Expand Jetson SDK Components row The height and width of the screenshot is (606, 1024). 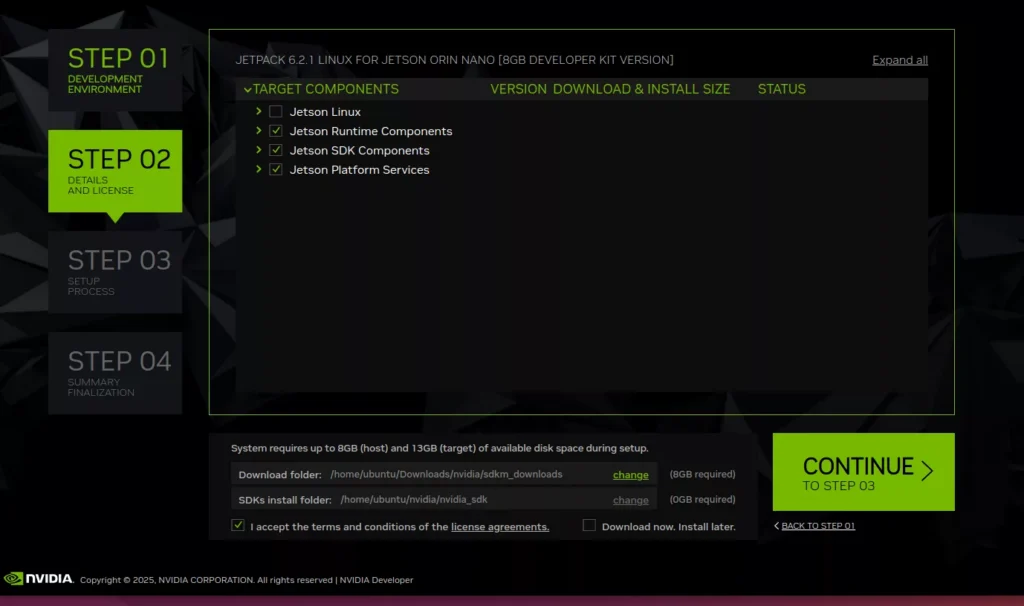[x=259, y=150]
